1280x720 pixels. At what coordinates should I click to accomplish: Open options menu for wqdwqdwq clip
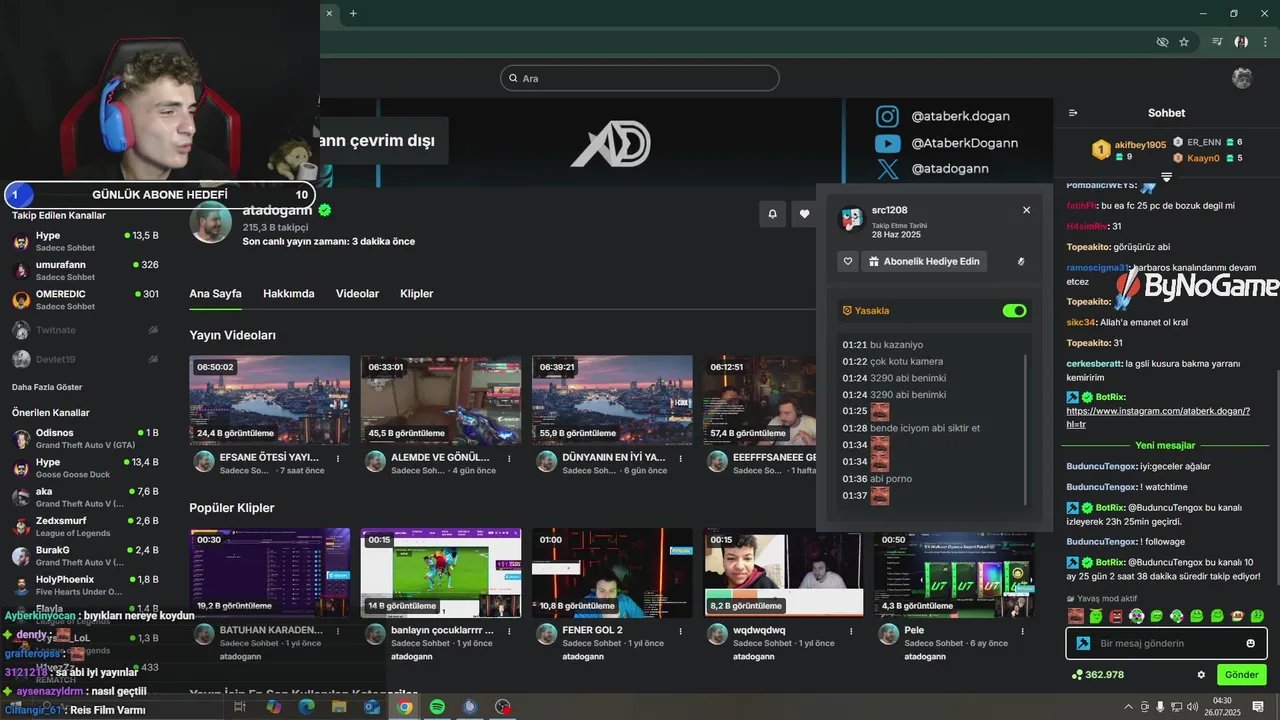(851, 631)
